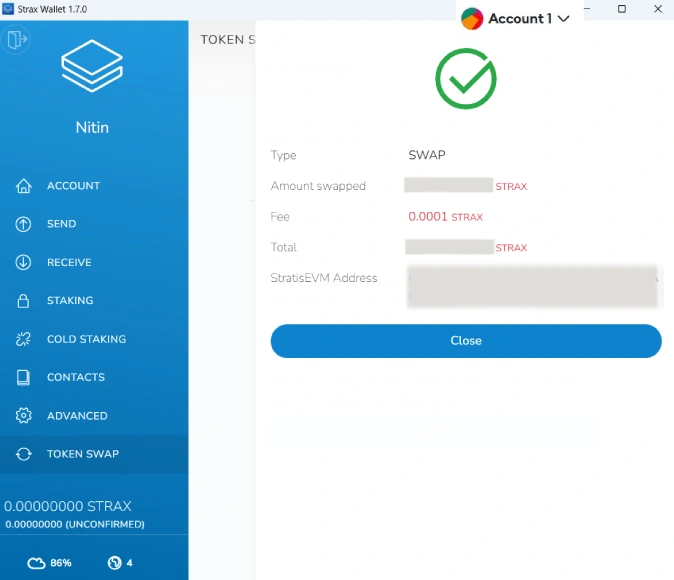674x580 pixels.
Task: Click the Account 1 colorful avatar
Action: pos(472,18)
